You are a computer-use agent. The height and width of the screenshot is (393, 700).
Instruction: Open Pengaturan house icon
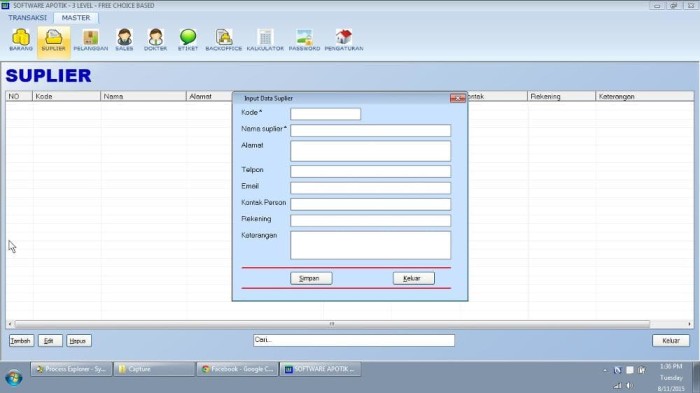click(x=344, y=40)
